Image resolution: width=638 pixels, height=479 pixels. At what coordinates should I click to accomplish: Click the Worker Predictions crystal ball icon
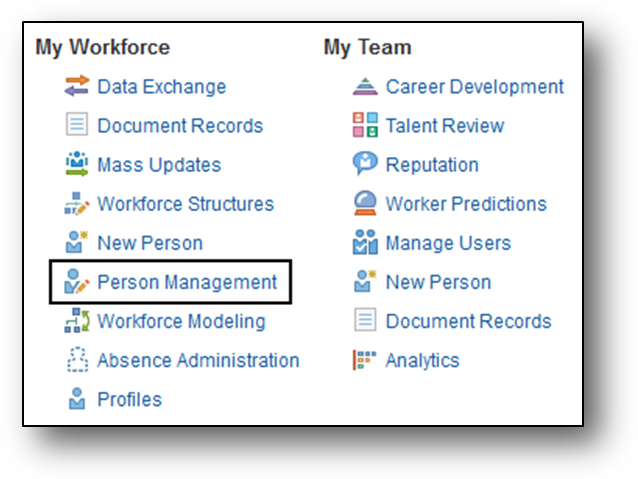365,204
